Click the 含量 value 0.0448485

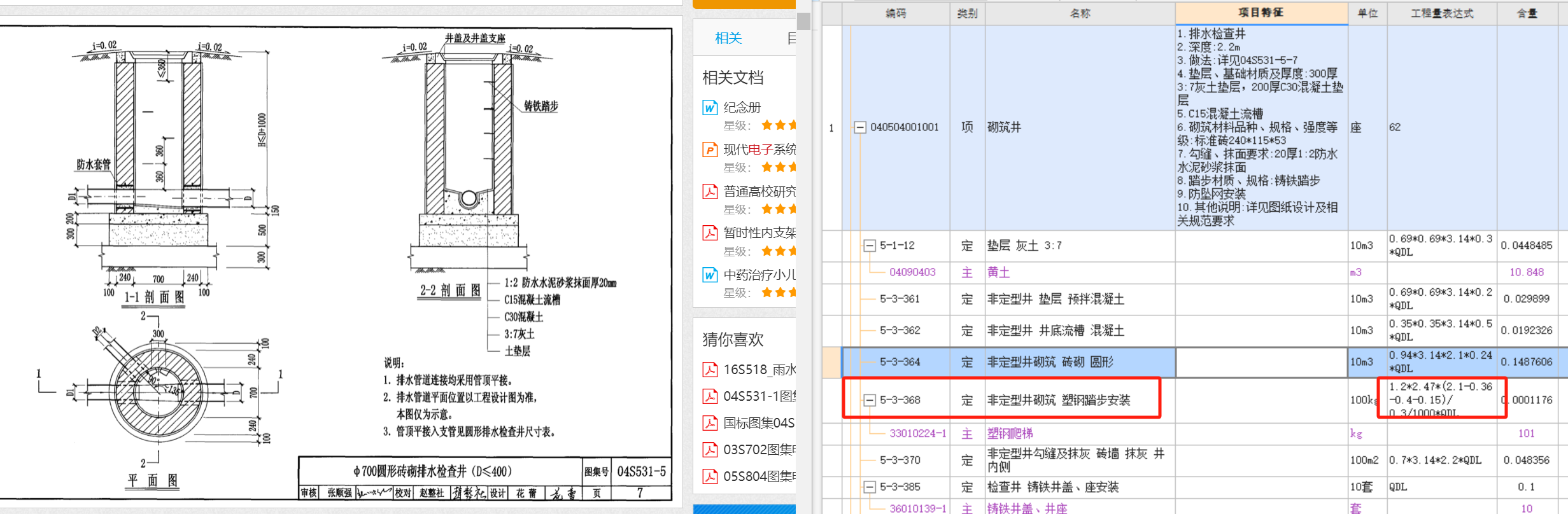[1526, 246]
